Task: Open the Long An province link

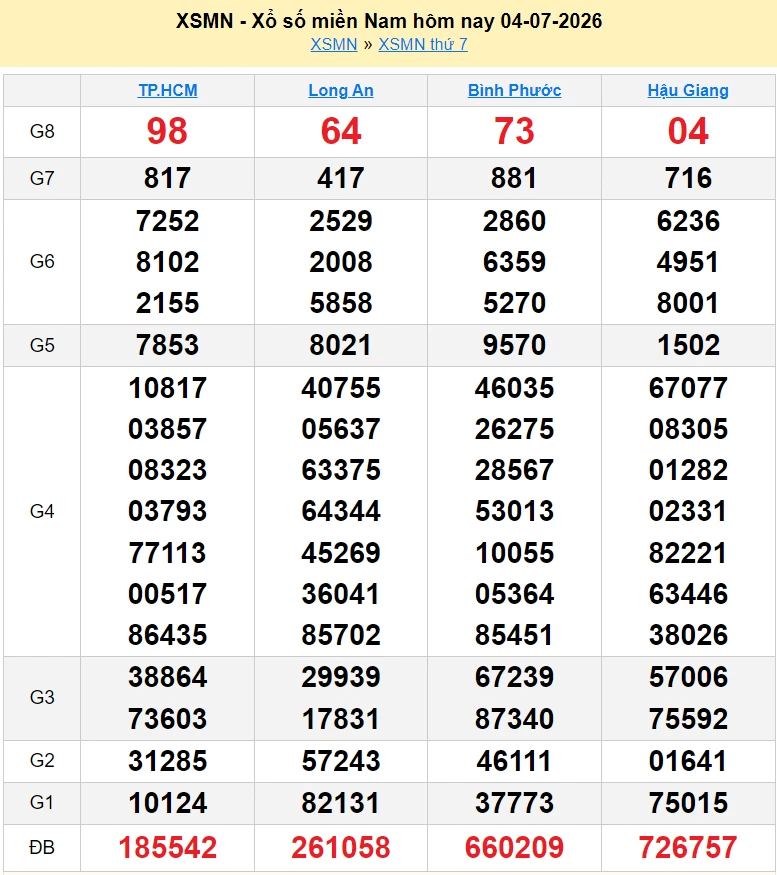Action: point(340,90)
